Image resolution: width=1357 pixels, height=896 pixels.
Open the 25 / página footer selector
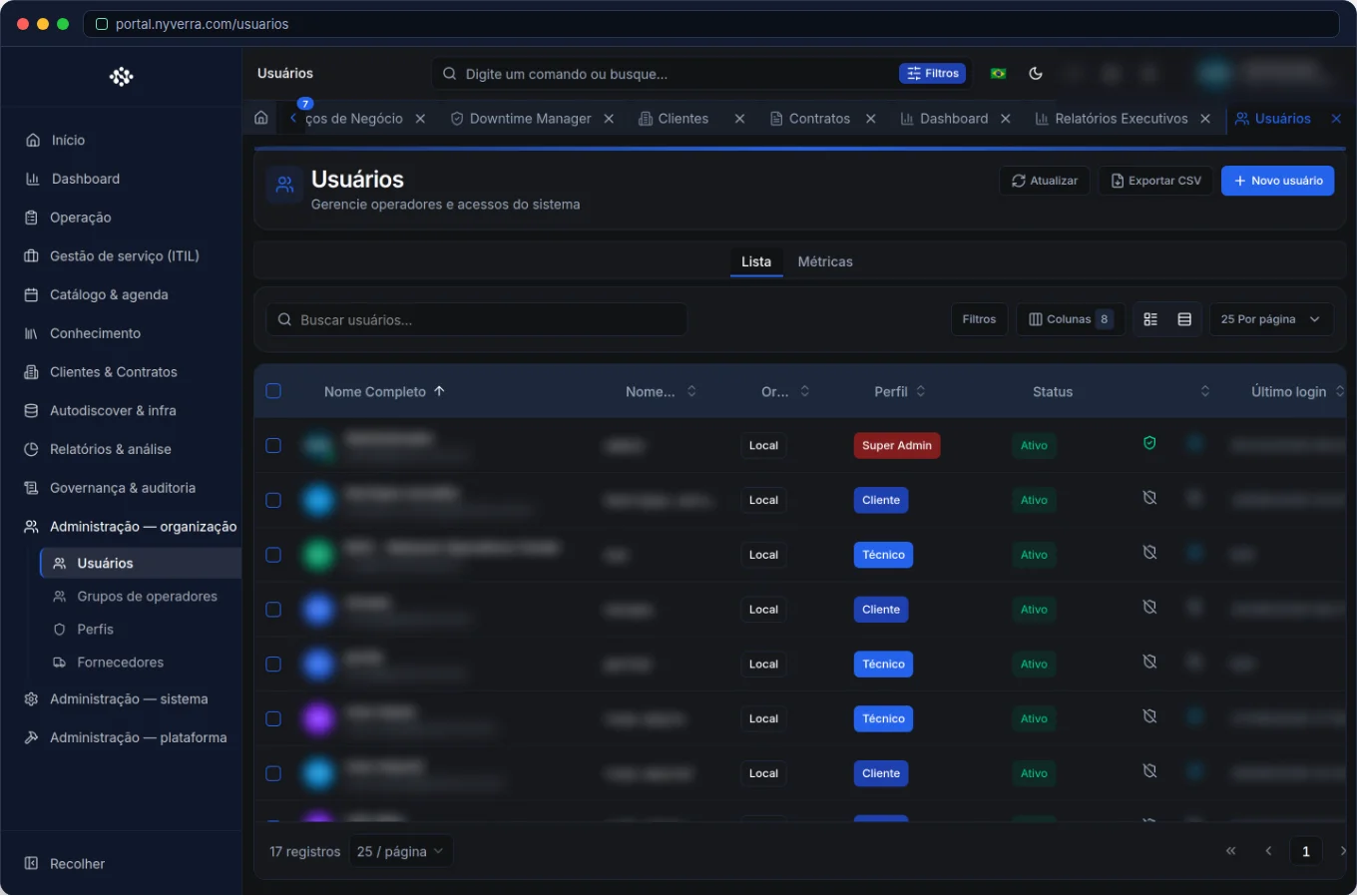400,851
